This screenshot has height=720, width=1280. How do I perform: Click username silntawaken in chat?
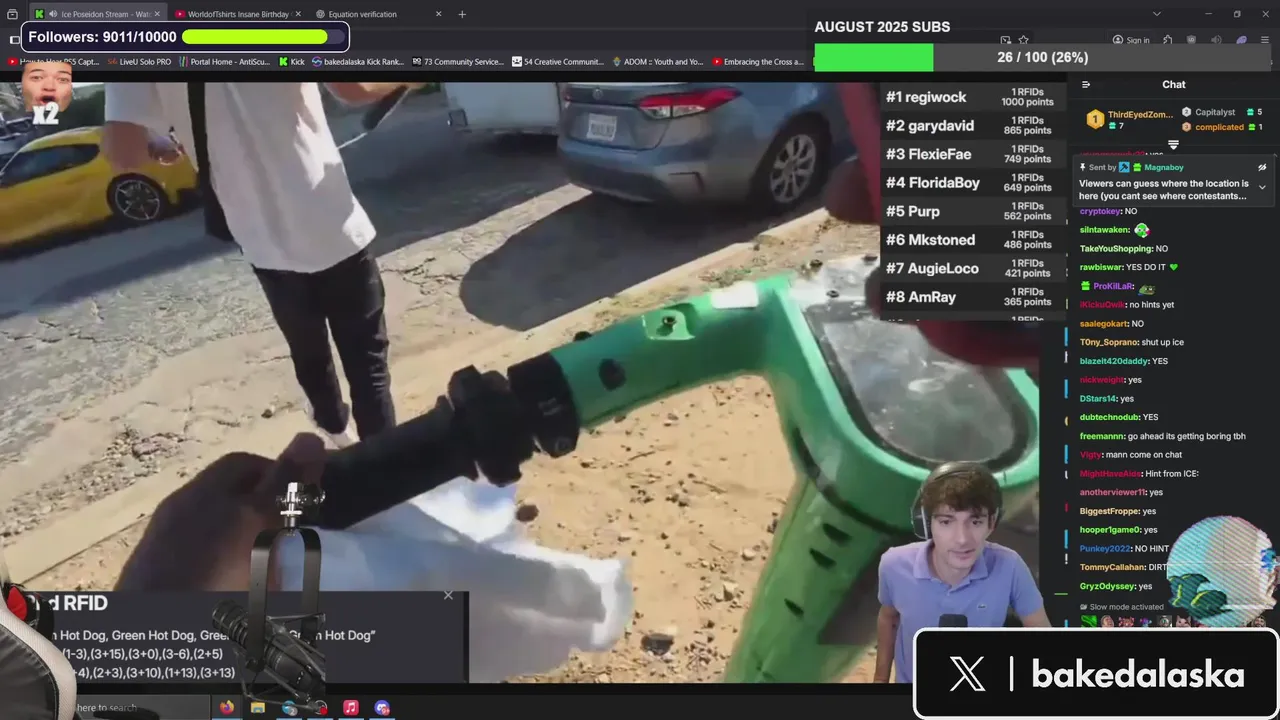point(1104,230)
